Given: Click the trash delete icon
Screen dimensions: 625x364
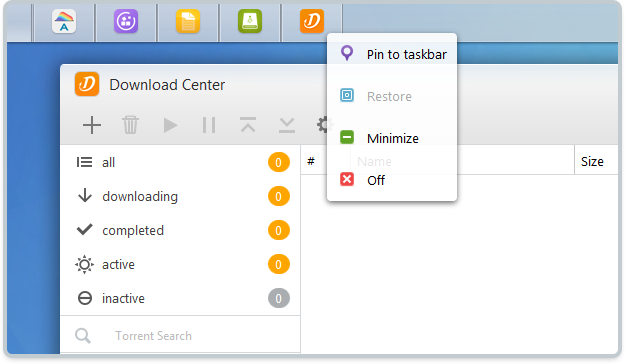Looking at the screenshot, I should click(130, 125).
